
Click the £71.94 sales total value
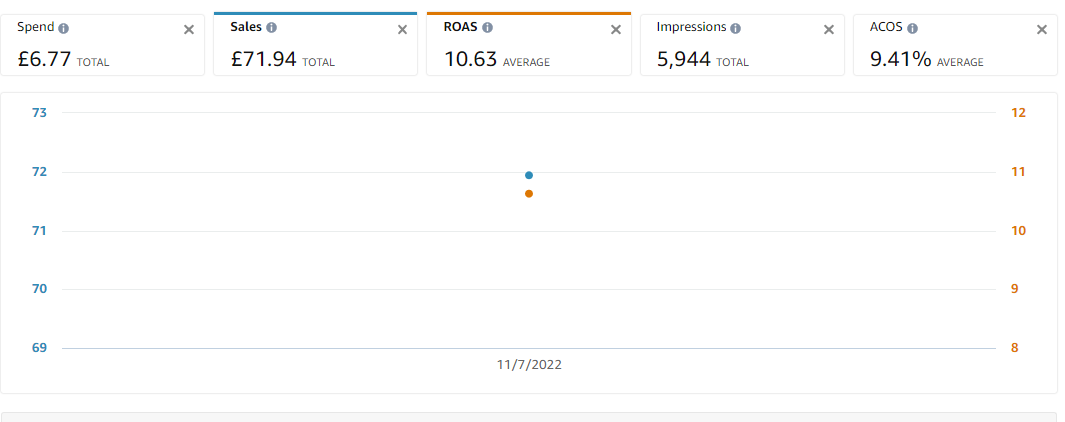(x=264, y=59)
